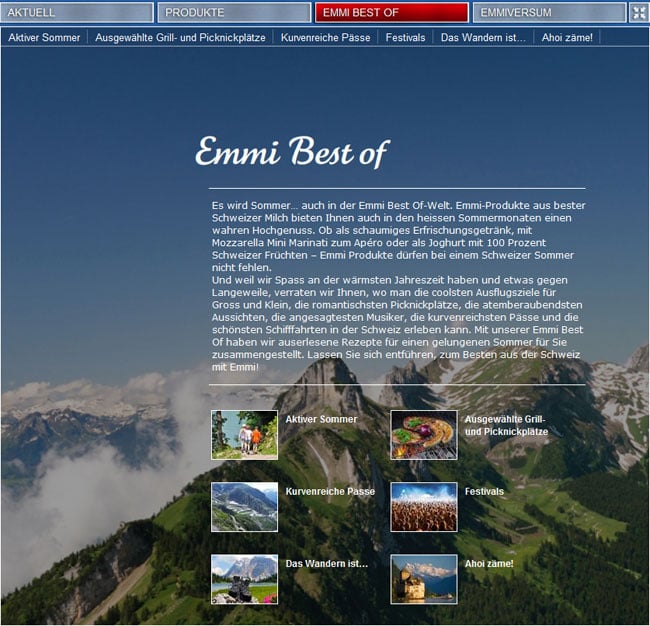Click the fullscreen expand icon

(639, 12)
